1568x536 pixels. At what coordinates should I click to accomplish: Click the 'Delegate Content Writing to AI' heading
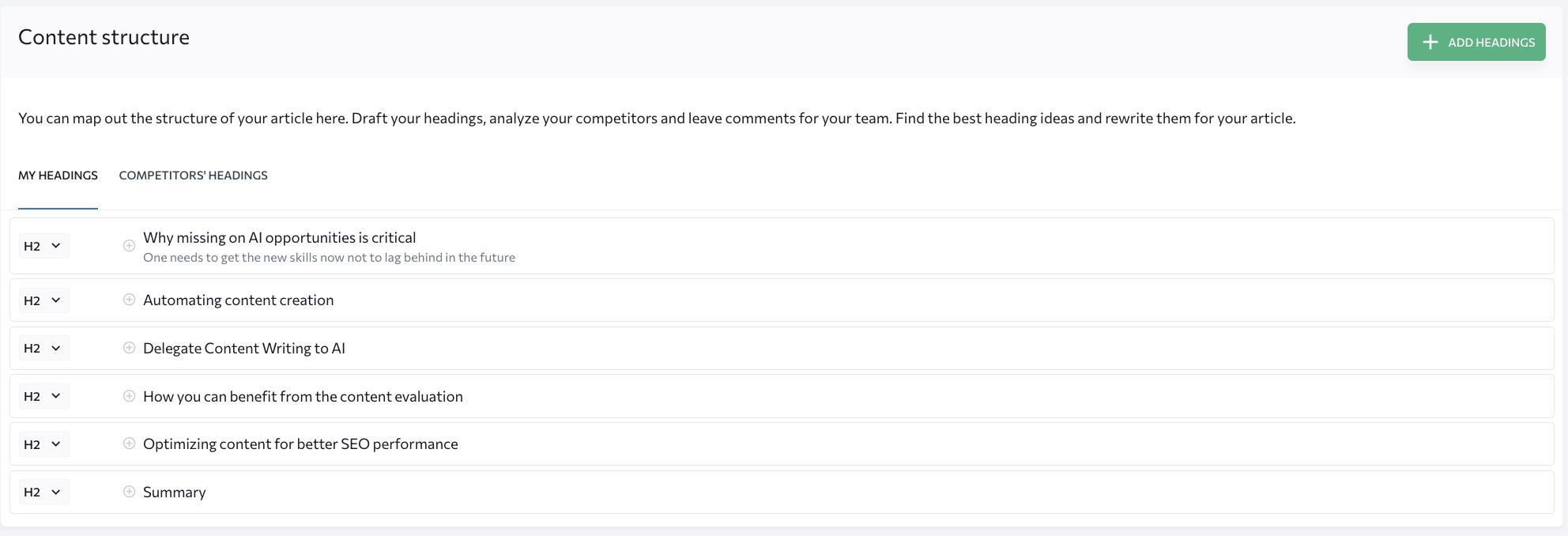pyautogui.click(x=243, y=349)
